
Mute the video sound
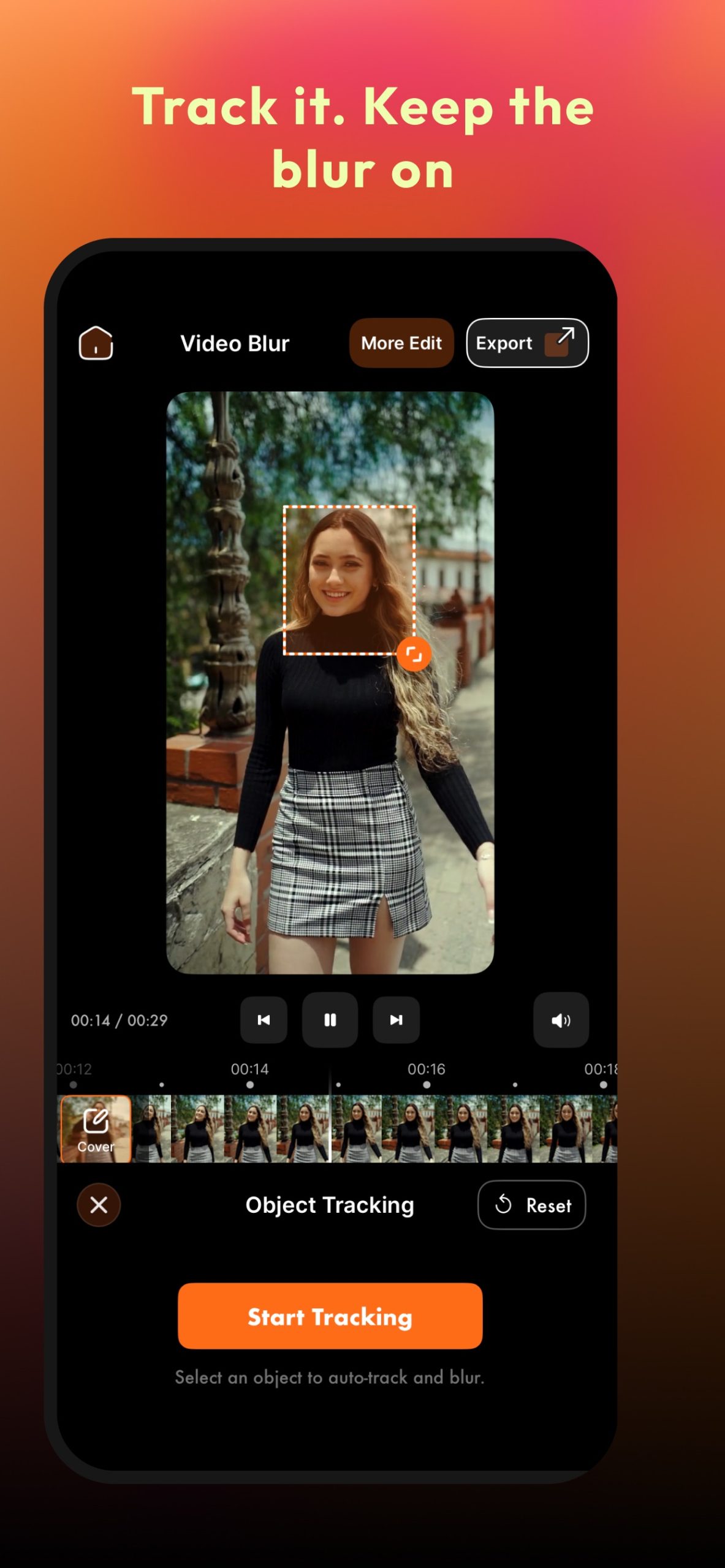pyautogui.click(x=561, y=1020)
